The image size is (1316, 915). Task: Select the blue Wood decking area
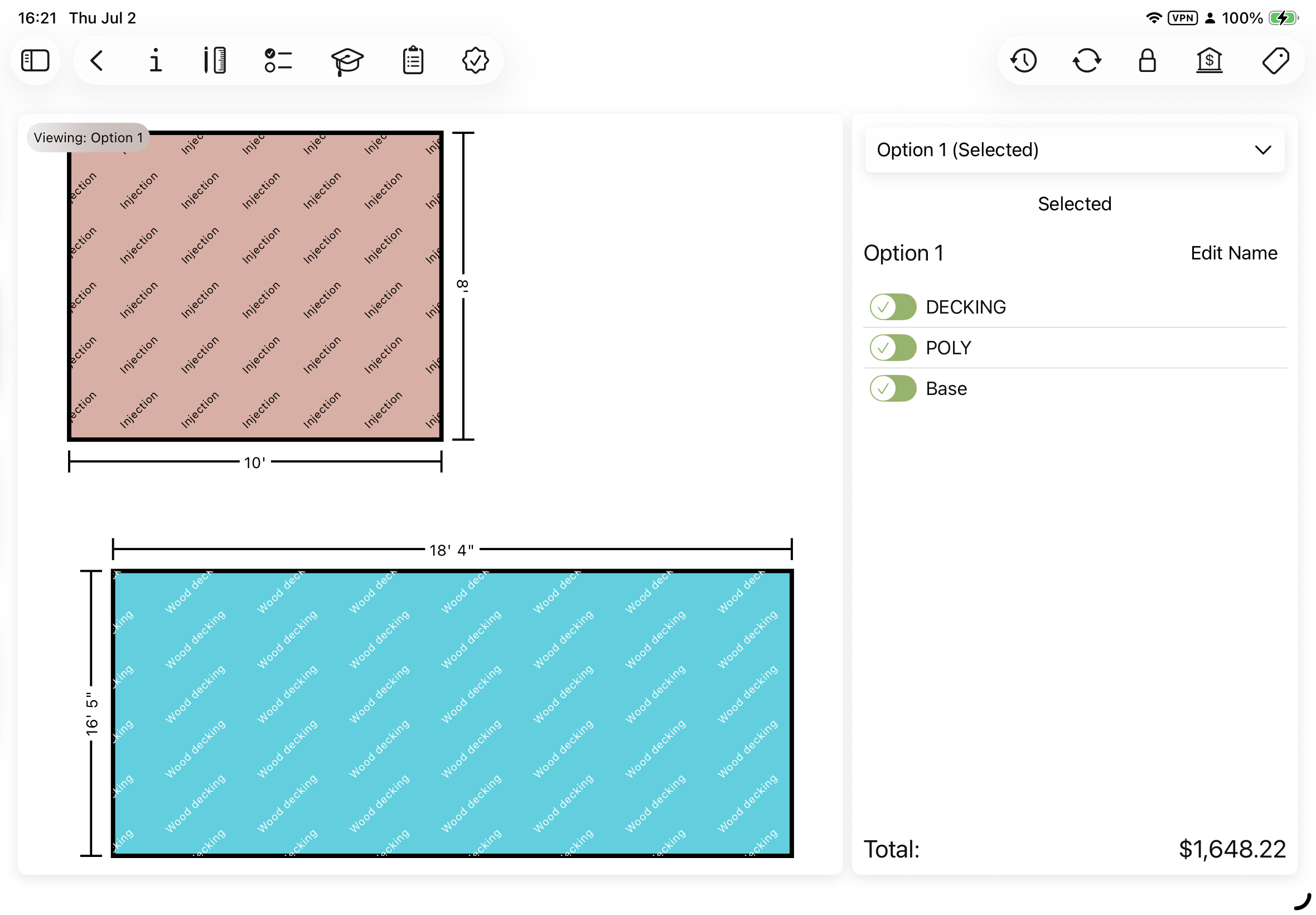(452, 712)
